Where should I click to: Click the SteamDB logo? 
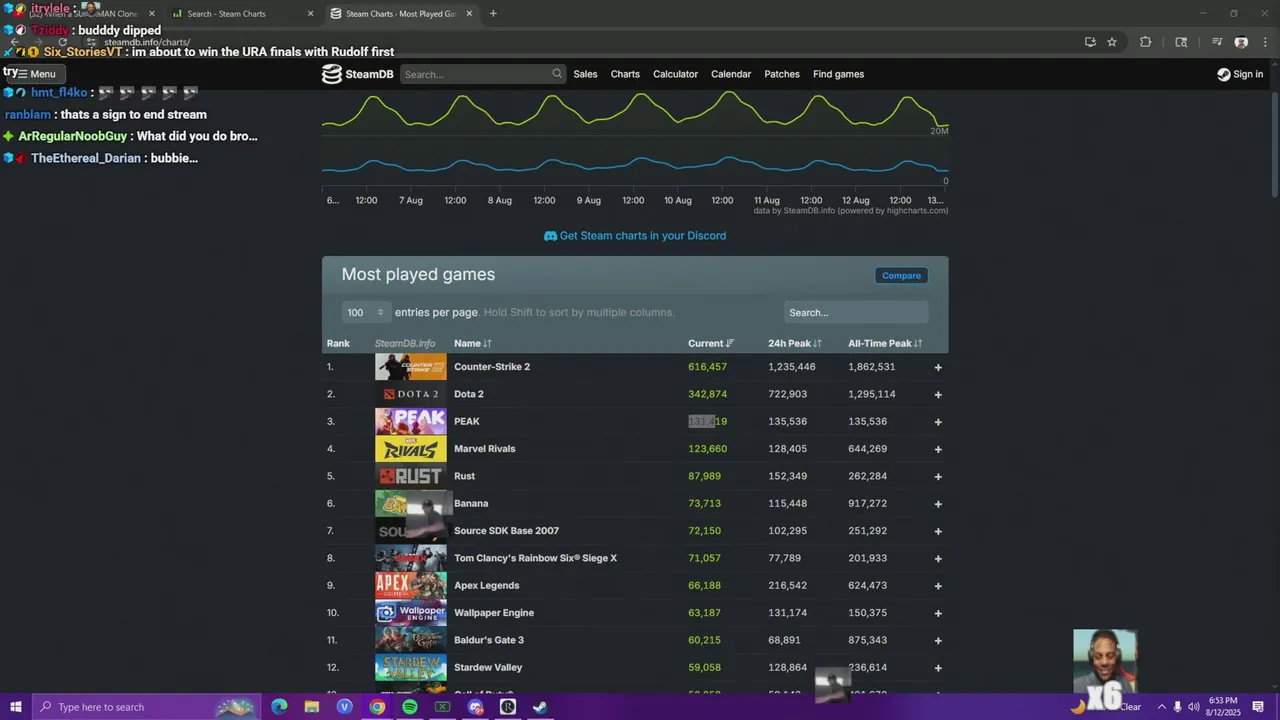click(357, 74)
